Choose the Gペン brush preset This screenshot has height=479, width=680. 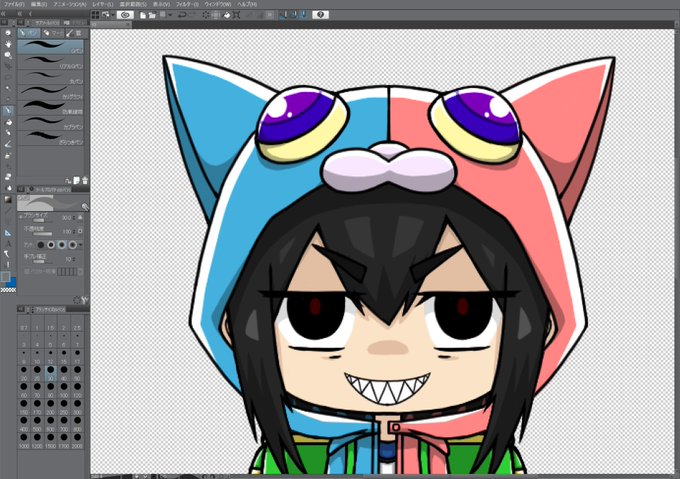[x=50, y=47]
